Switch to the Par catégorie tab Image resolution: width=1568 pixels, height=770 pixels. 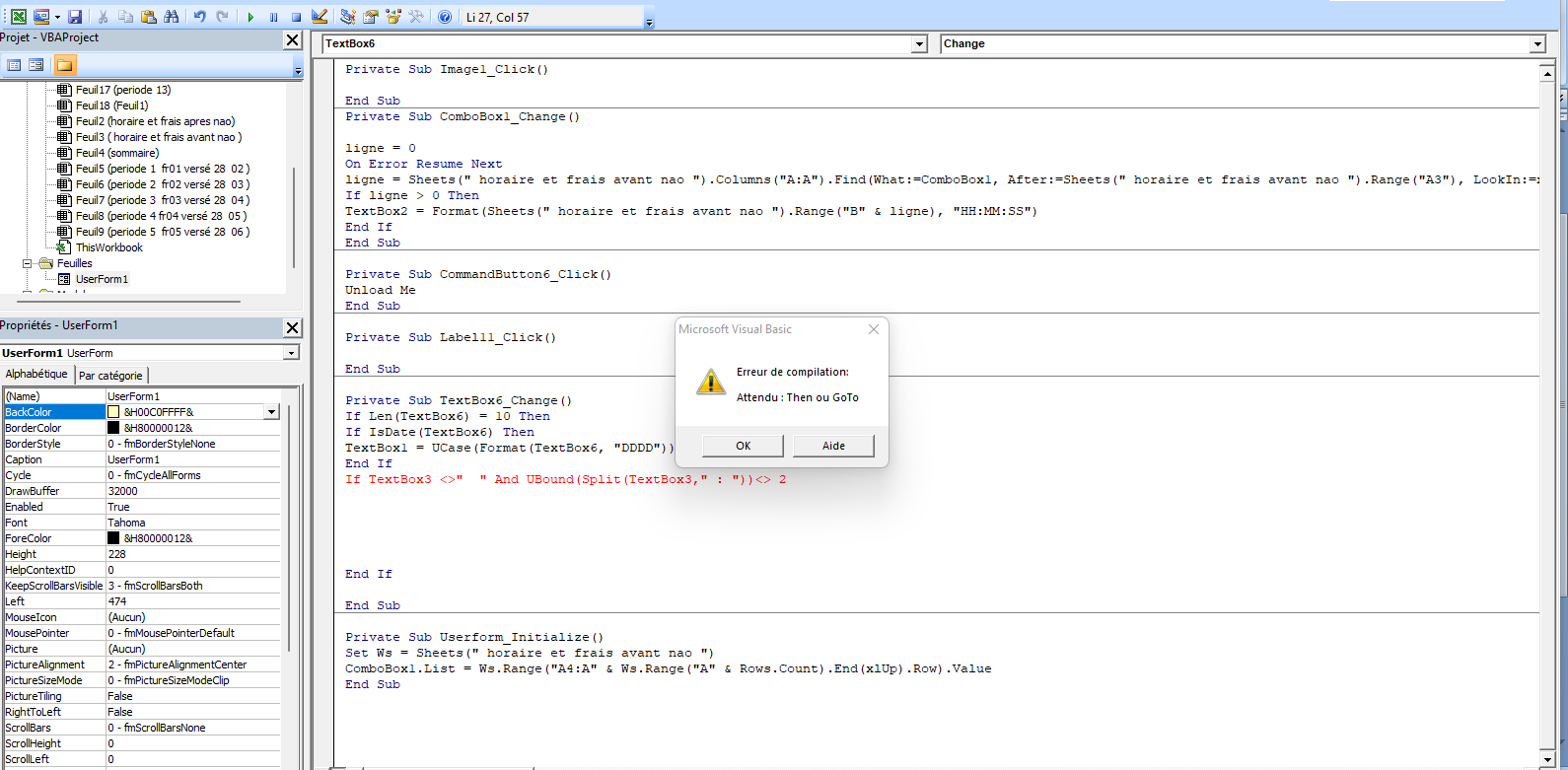click(110, 376)
